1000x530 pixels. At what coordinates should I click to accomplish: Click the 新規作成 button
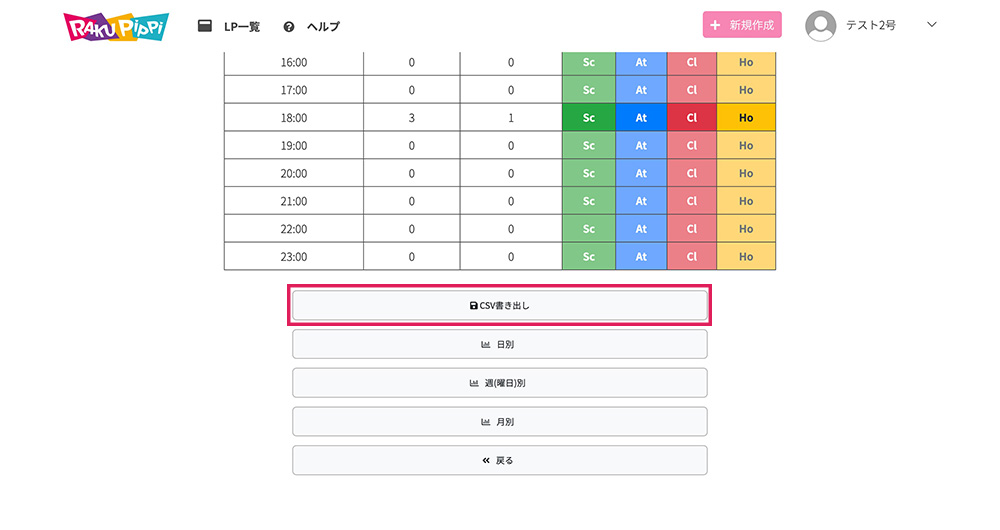[742, 25]
